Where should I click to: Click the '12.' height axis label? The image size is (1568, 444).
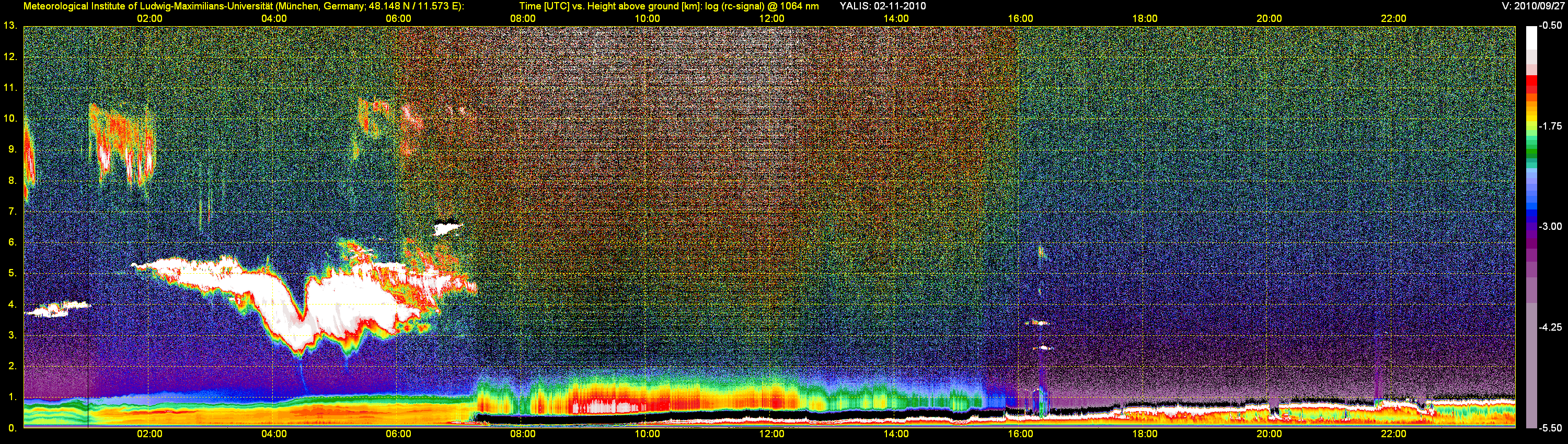(10, 56)
